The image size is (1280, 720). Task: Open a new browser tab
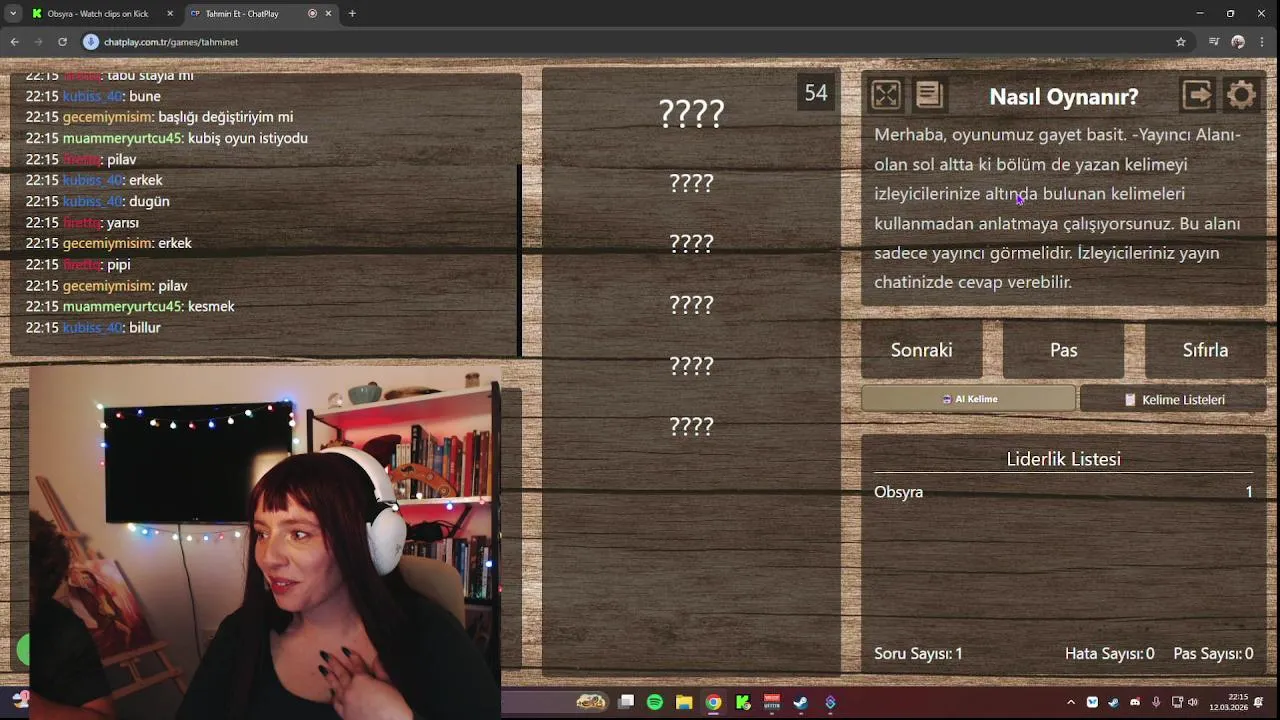point(352,14)
